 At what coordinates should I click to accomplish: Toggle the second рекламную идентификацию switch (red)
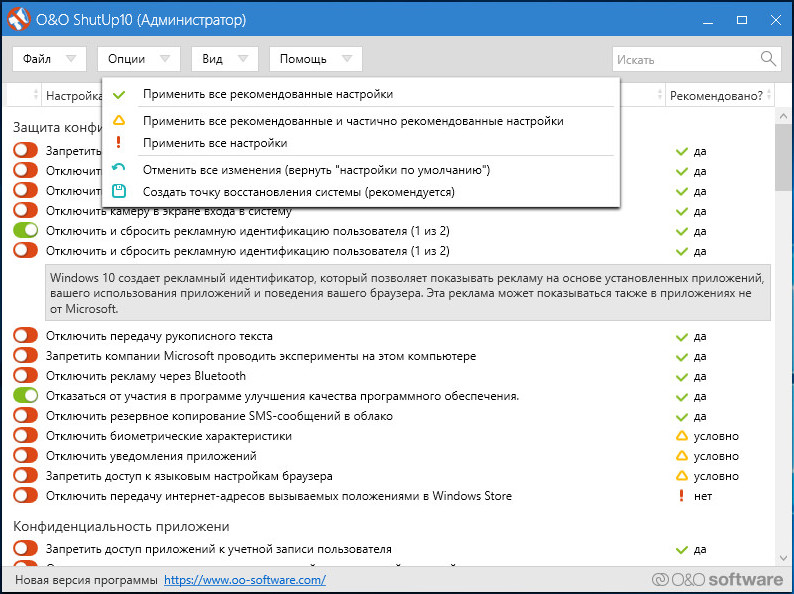[25, 250]
